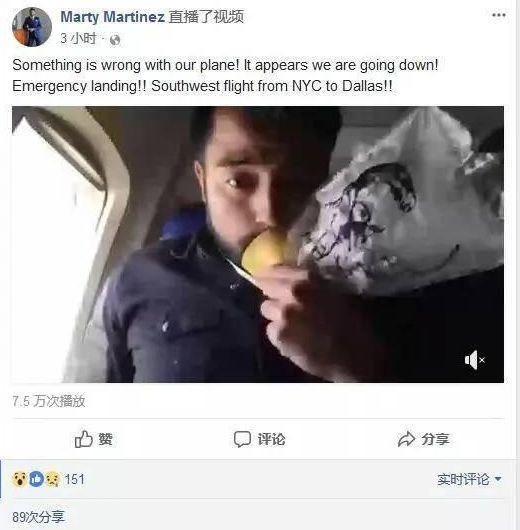Image resolution: width=520 pixels, height=530 pixels.
Task: View the 151 reactions list
Action: (74, 479)
